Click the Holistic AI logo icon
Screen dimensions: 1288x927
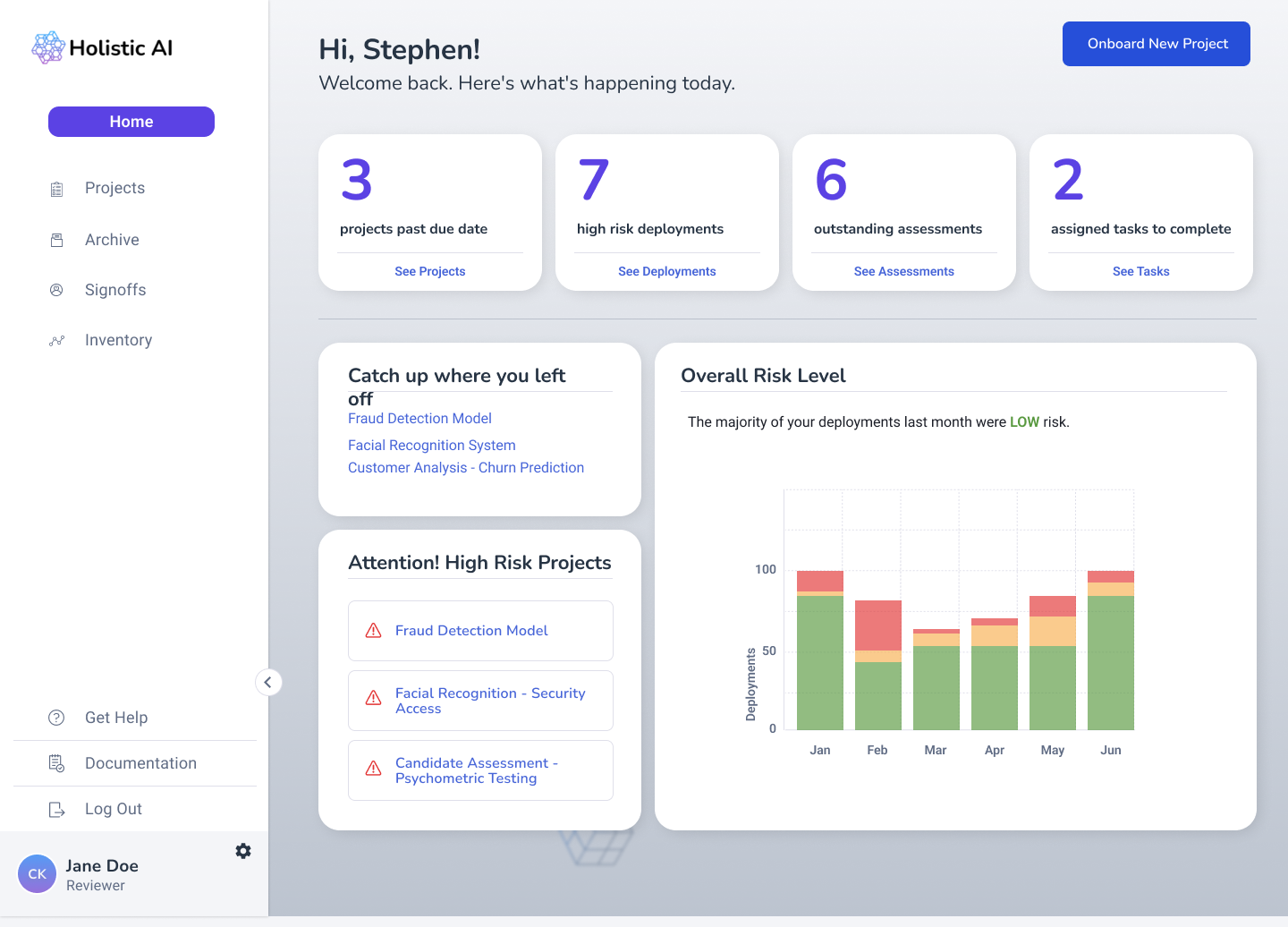[48, 47]
